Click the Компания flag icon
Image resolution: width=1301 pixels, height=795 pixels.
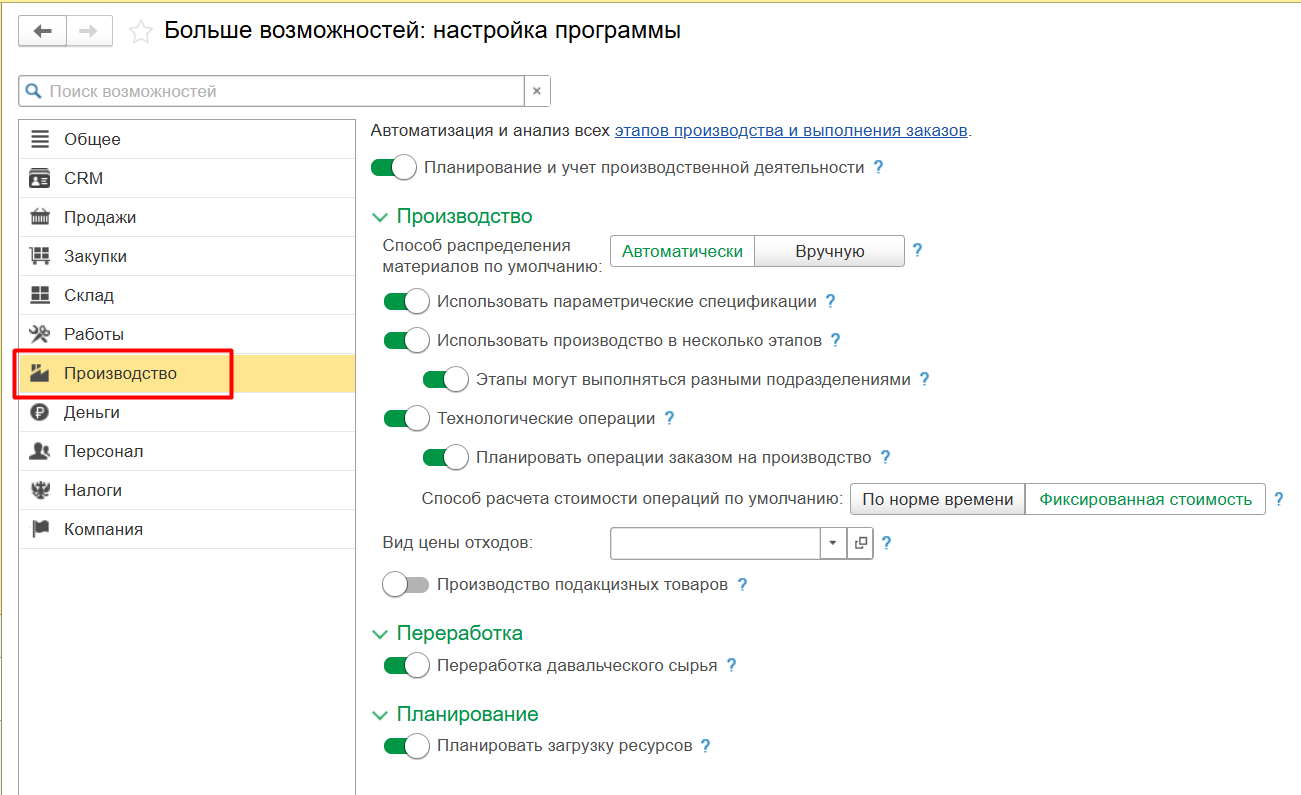[x=40, y=529]
